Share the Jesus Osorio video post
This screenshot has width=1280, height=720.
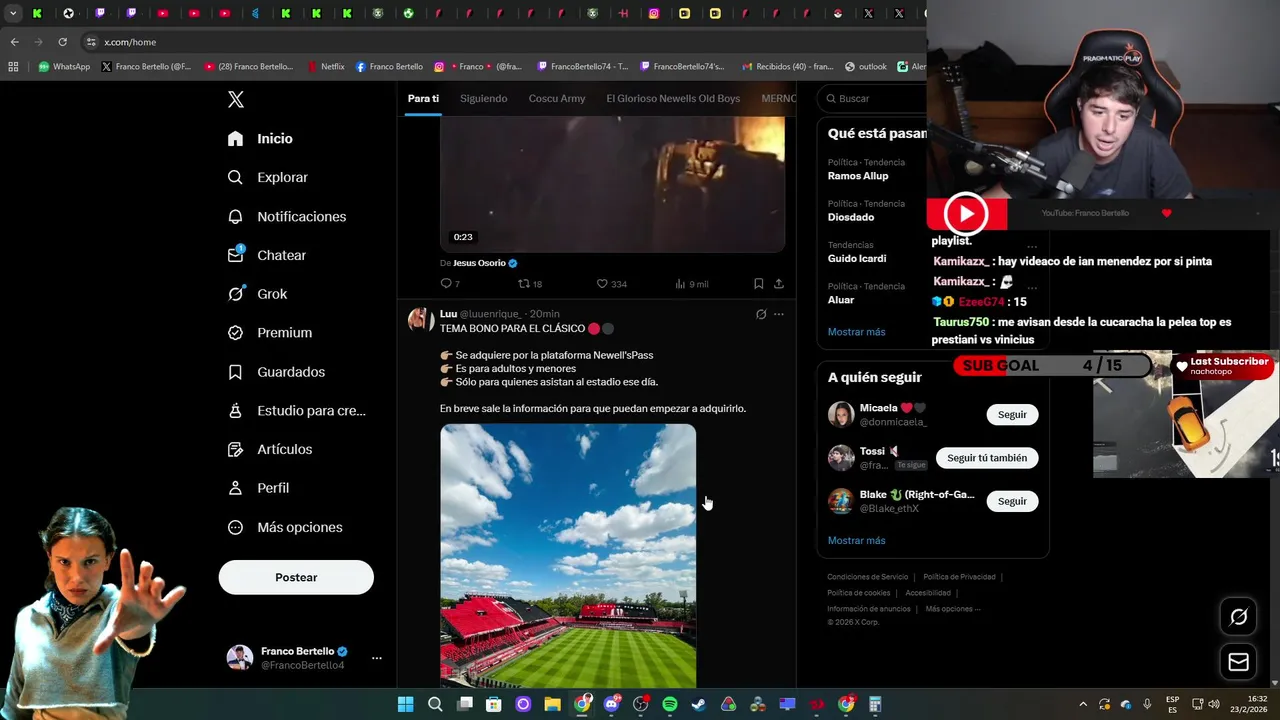pyautogui.click(x=778, y=284)
